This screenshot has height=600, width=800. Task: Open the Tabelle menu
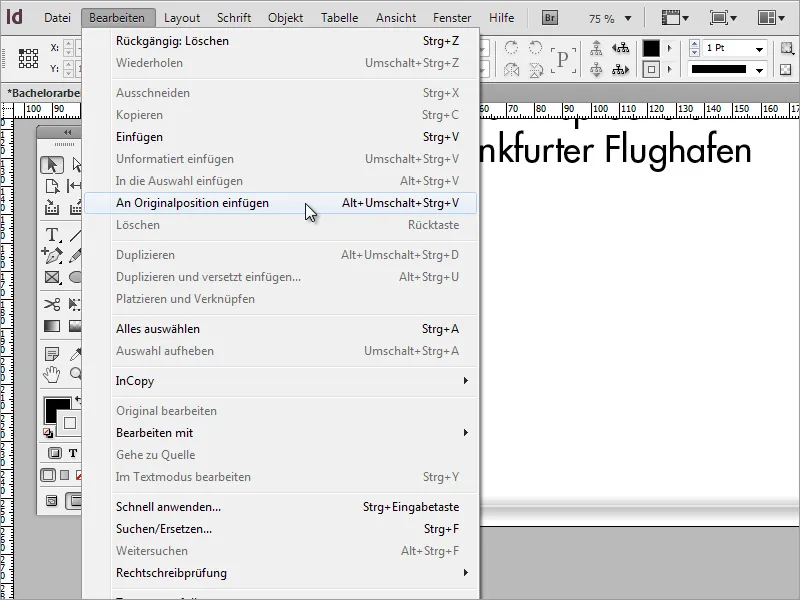[339, 18]
